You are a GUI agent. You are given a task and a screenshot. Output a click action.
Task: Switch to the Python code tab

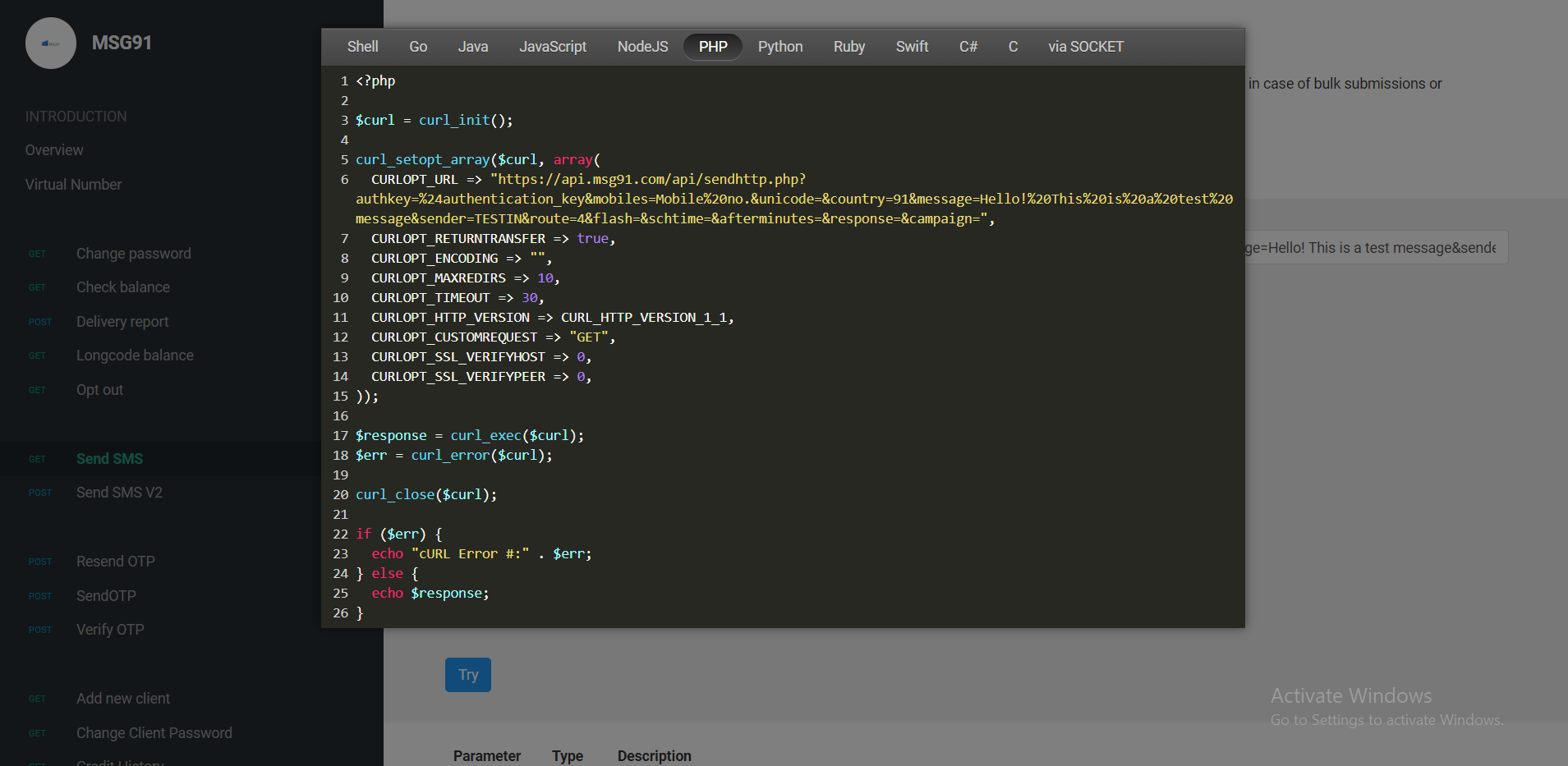pos(780,47)
